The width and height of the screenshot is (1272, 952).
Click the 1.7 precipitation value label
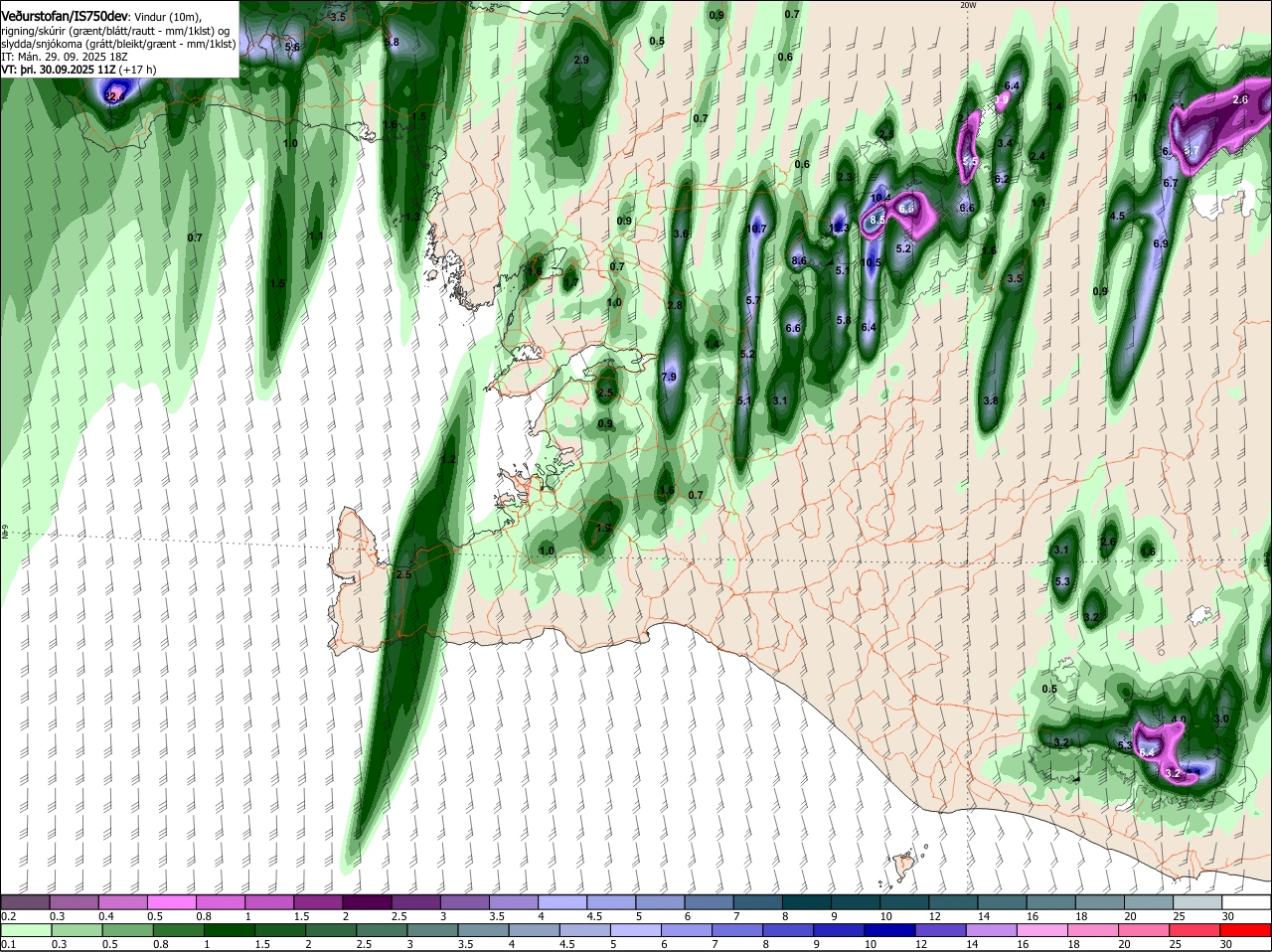click(570, 282)
